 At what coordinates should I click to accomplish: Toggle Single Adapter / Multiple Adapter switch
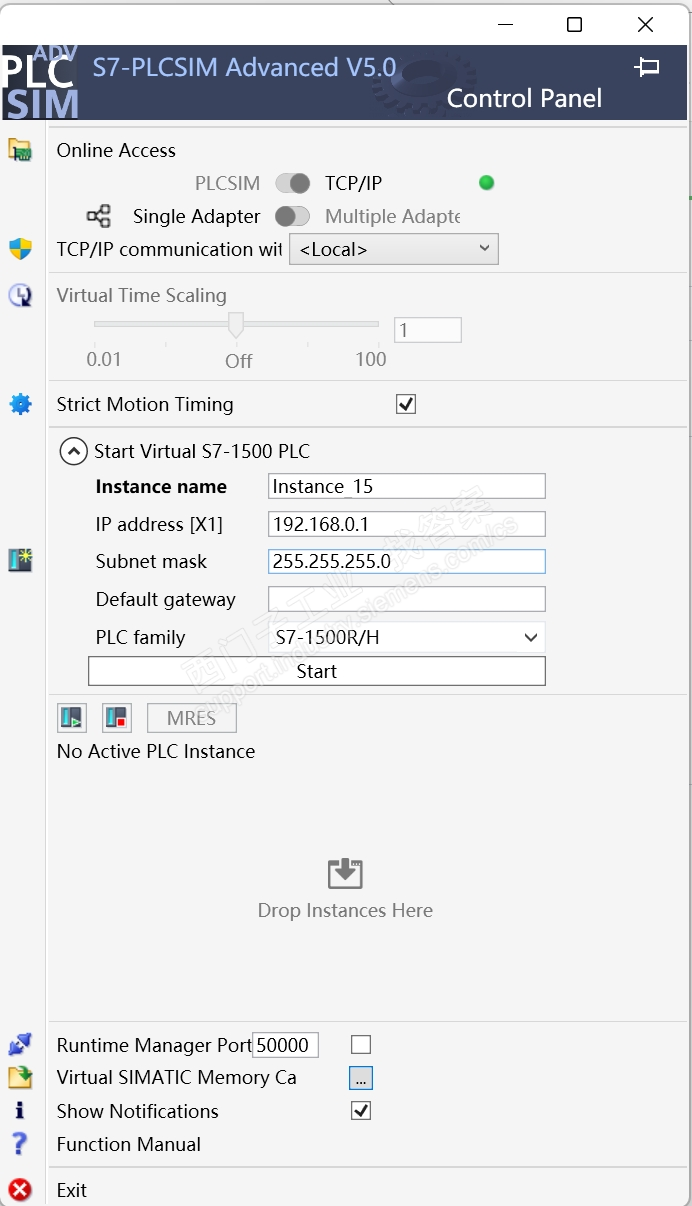(293, 216)
